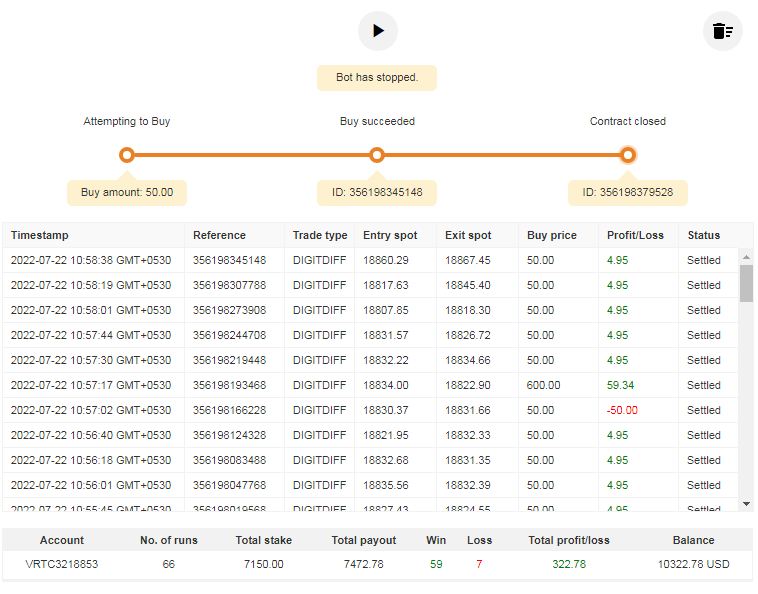Click the scroll down arrow in table
758x594 pixels.
746,504
